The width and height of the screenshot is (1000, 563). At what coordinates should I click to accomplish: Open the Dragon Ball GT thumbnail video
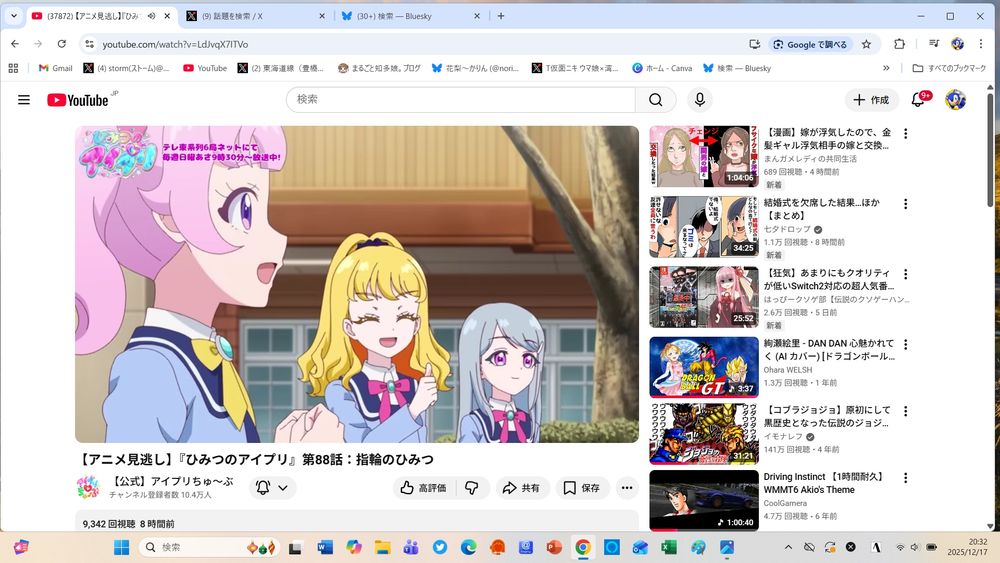[x=703, y=367]
